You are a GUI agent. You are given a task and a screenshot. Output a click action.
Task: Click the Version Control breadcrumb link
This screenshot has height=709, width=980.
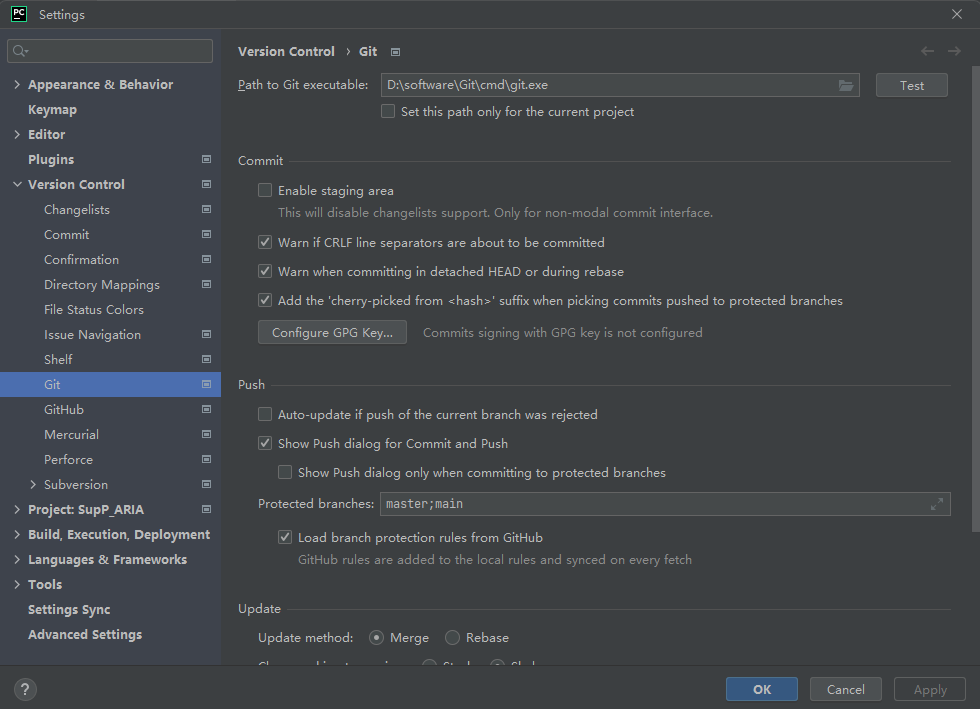(286, 52)
